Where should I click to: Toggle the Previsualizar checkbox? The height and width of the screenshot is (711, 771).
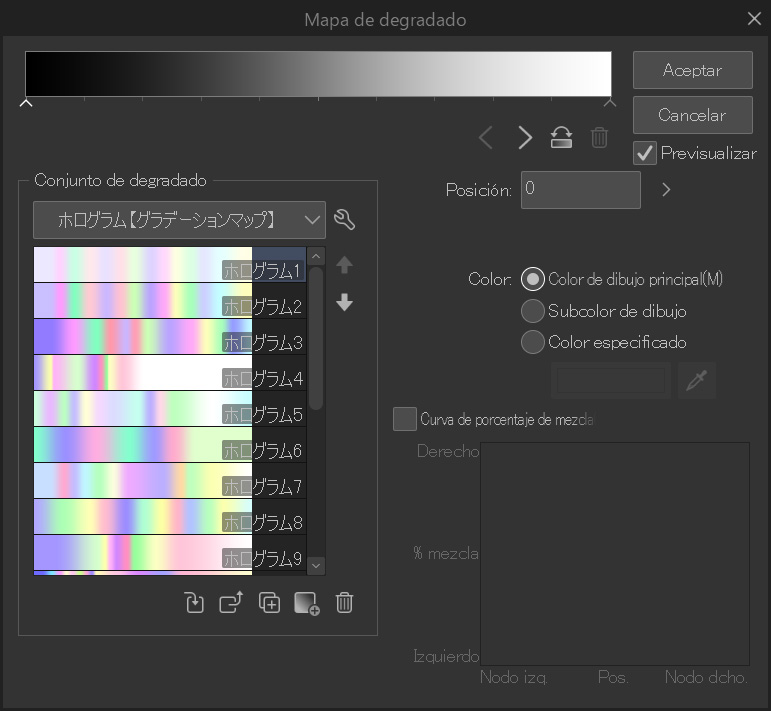point(645,154)
